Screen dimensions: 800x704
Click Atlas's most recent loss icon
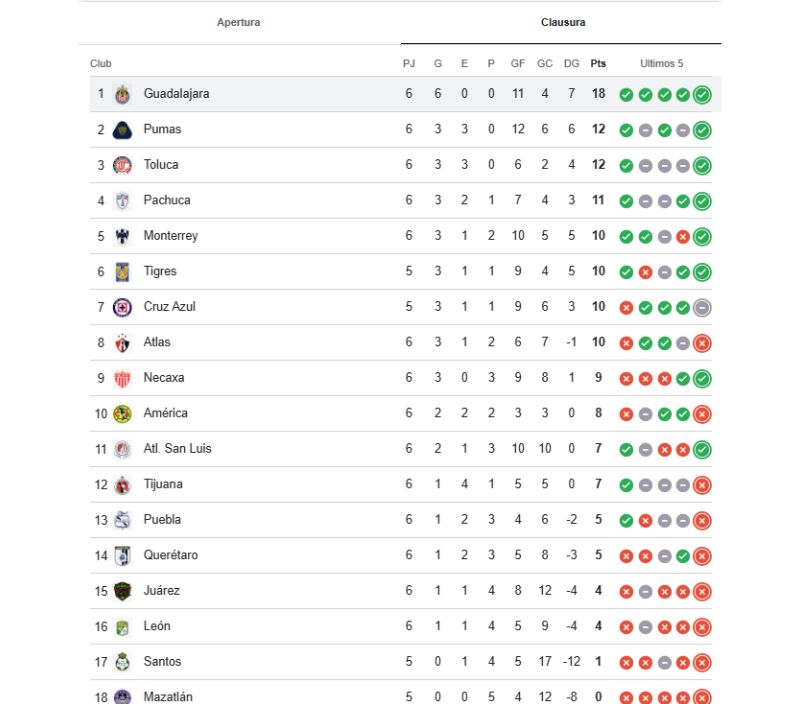point(702,343)
